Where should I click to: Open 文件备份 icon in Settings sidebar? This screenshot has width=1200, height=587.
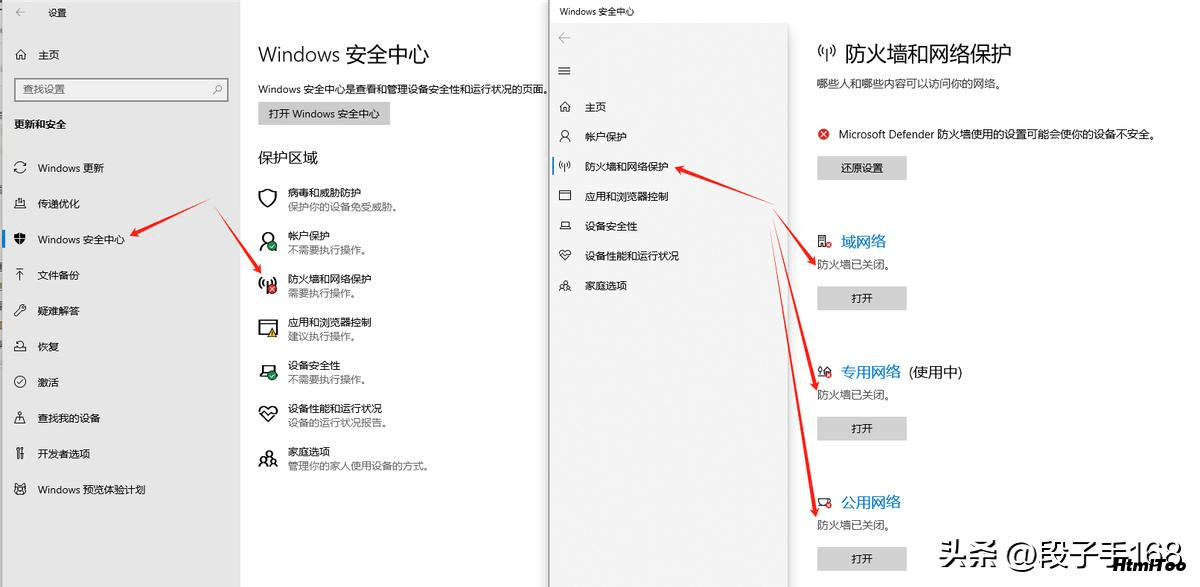coord(20,275)
